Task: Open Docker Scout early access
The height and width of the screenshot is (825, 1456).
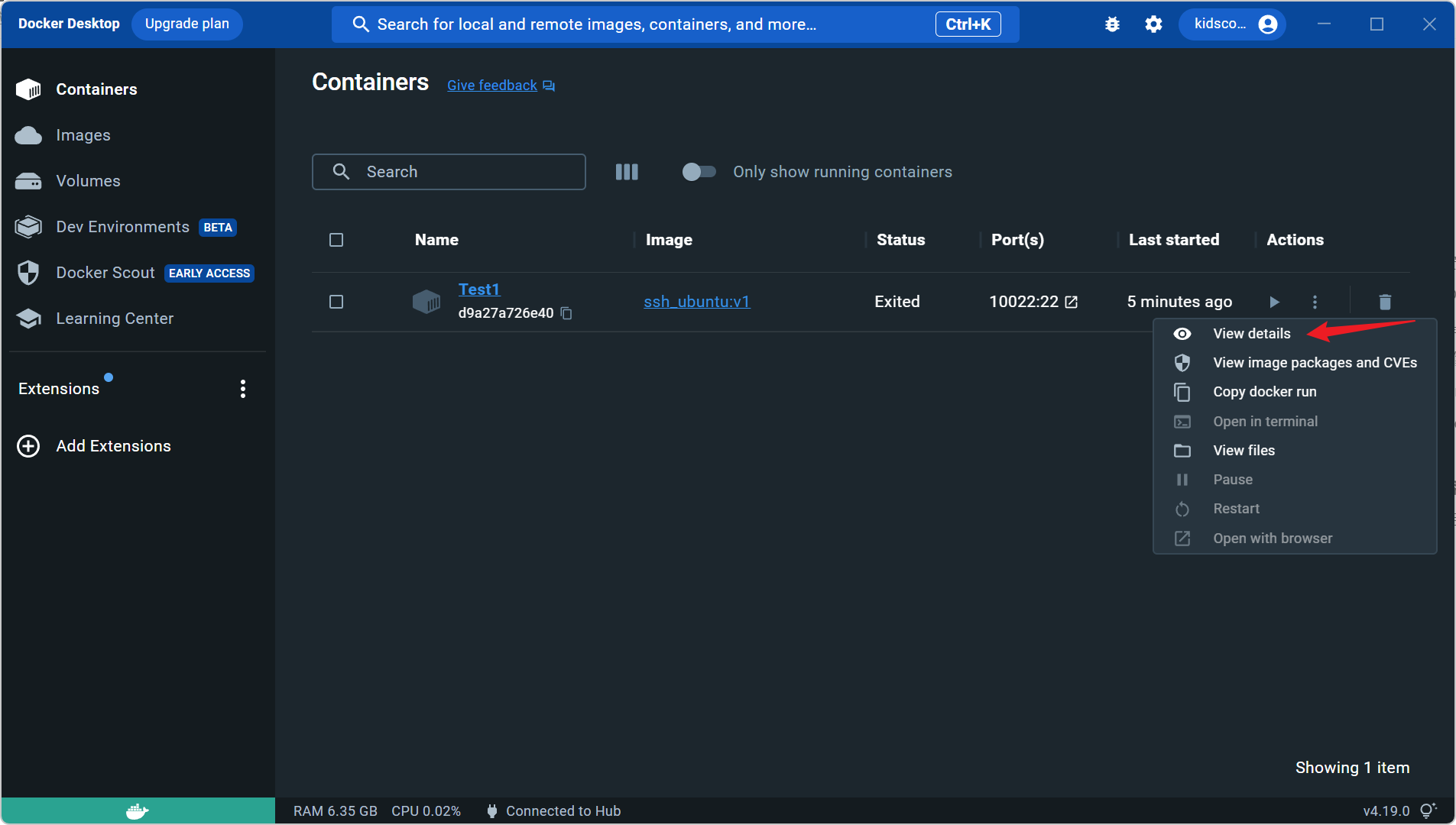Action: click(135, 273)
